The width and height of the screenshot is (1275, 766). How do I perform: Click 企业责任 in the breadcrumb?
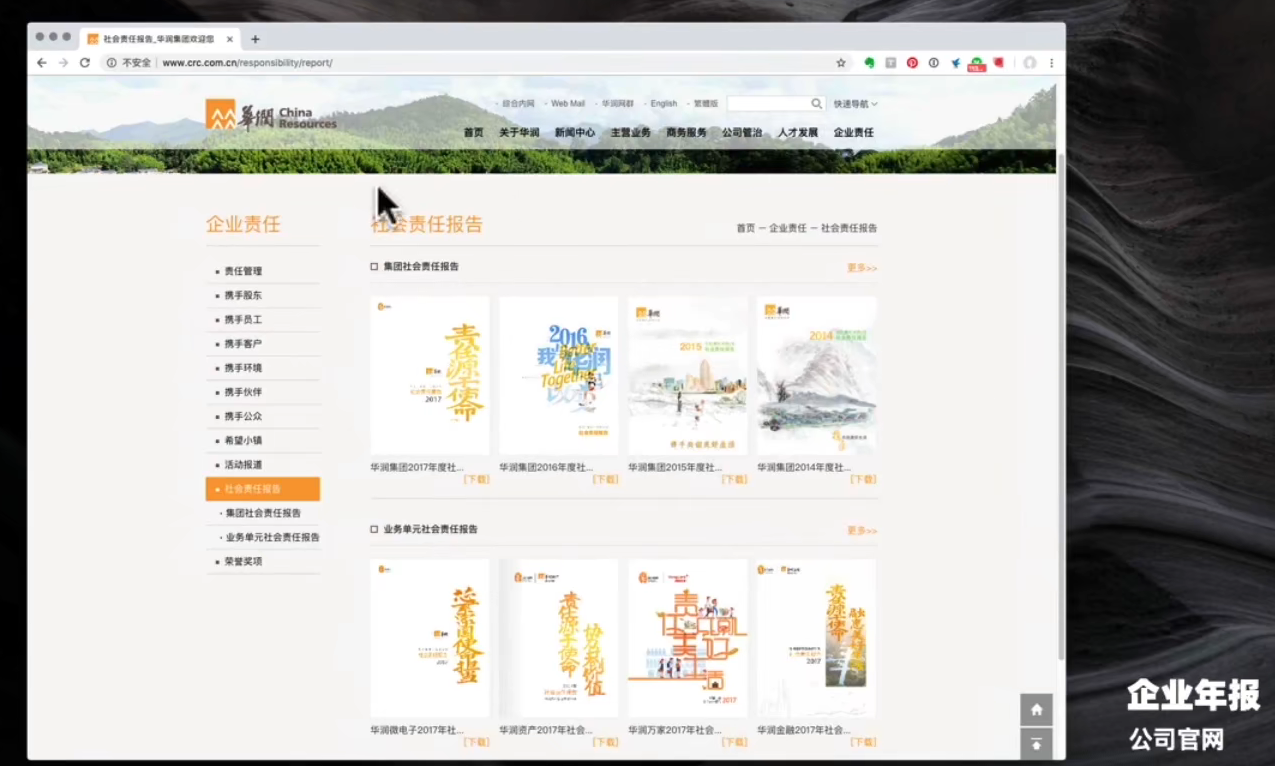point(788,228)
